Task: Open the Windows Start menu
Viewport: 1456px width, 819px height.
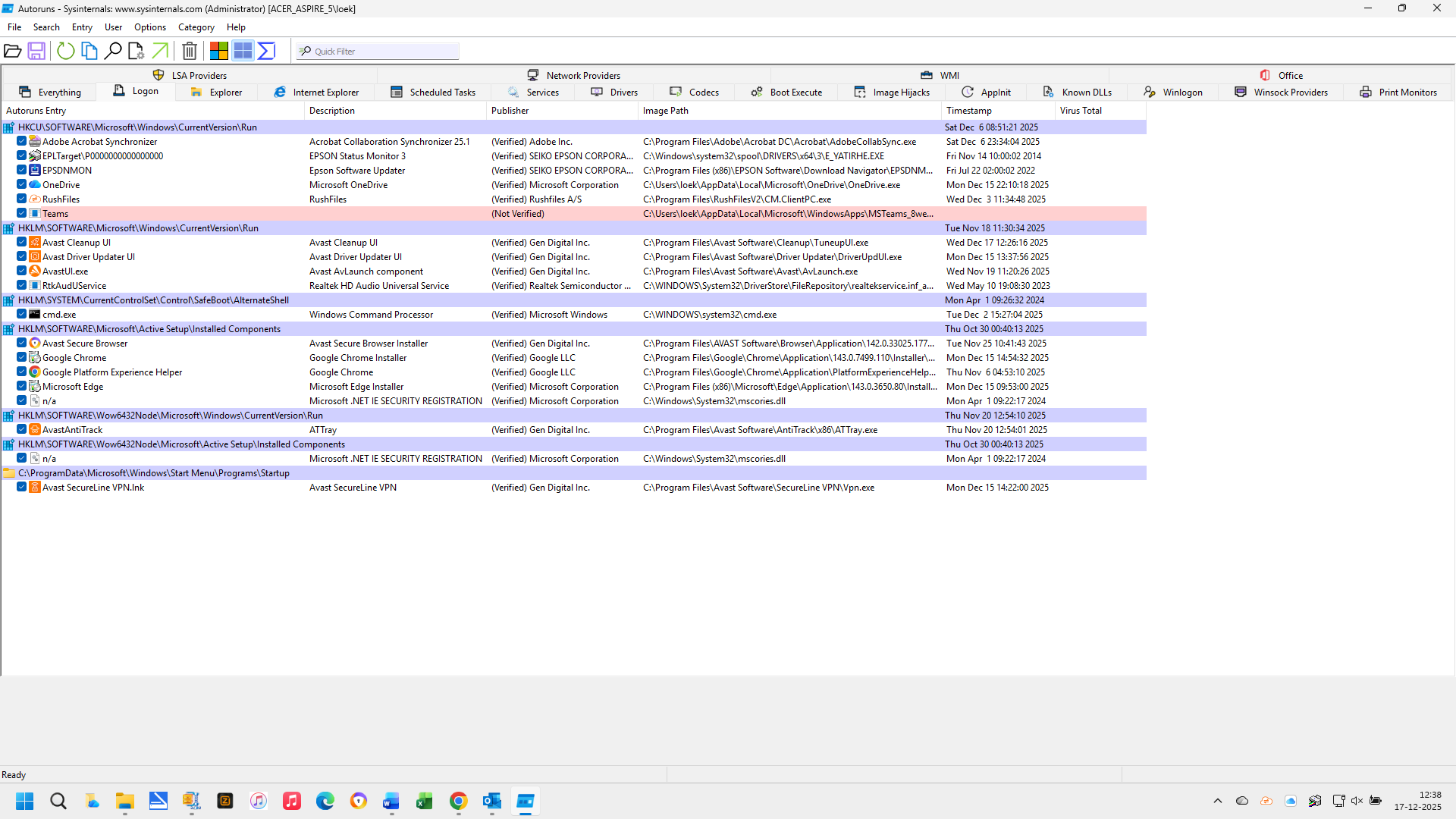Action: tap(25, 801)
